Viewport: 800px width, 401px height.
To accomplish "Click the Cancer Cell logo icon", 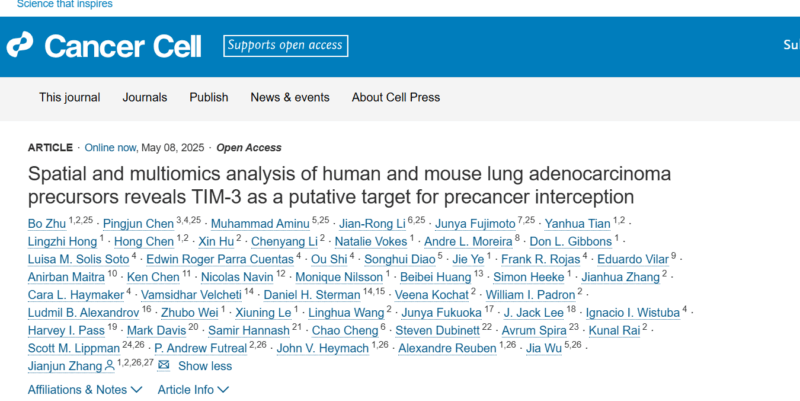I will pos(19,45).
